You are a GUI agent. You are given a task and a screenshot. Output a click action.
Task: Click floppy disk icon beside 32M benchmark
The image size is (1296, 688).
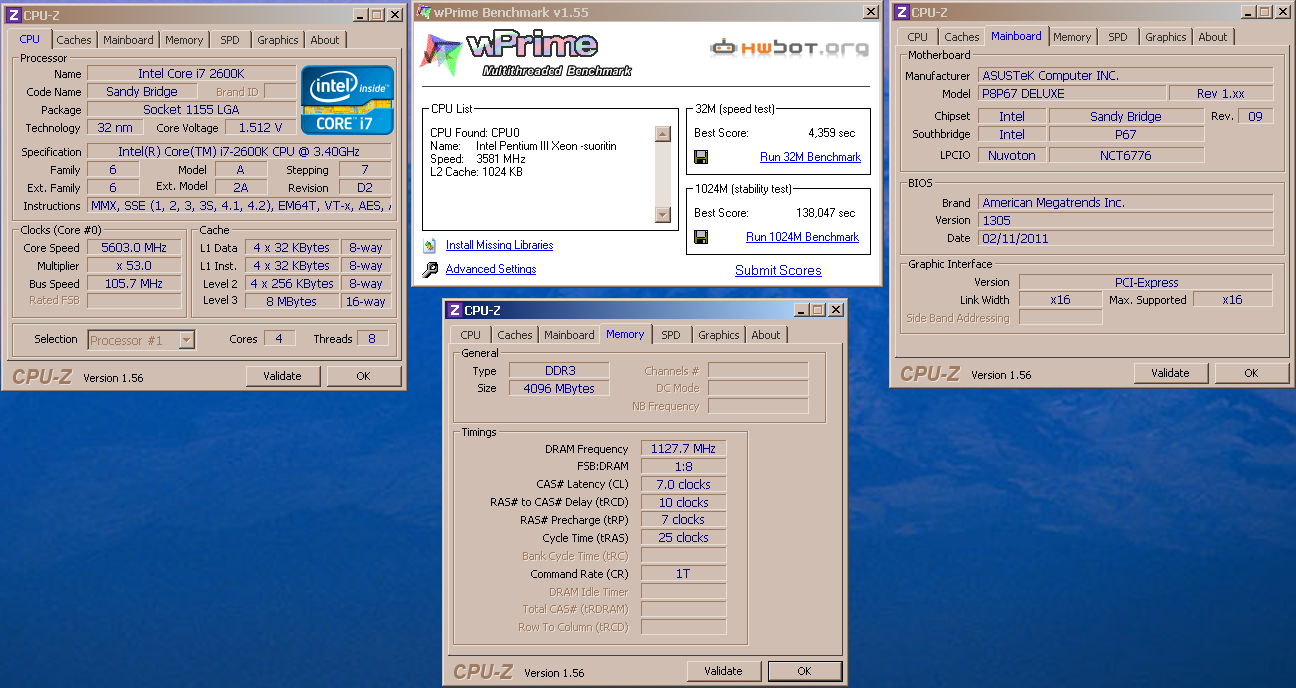pyautogui.click(x=701, y=157)
